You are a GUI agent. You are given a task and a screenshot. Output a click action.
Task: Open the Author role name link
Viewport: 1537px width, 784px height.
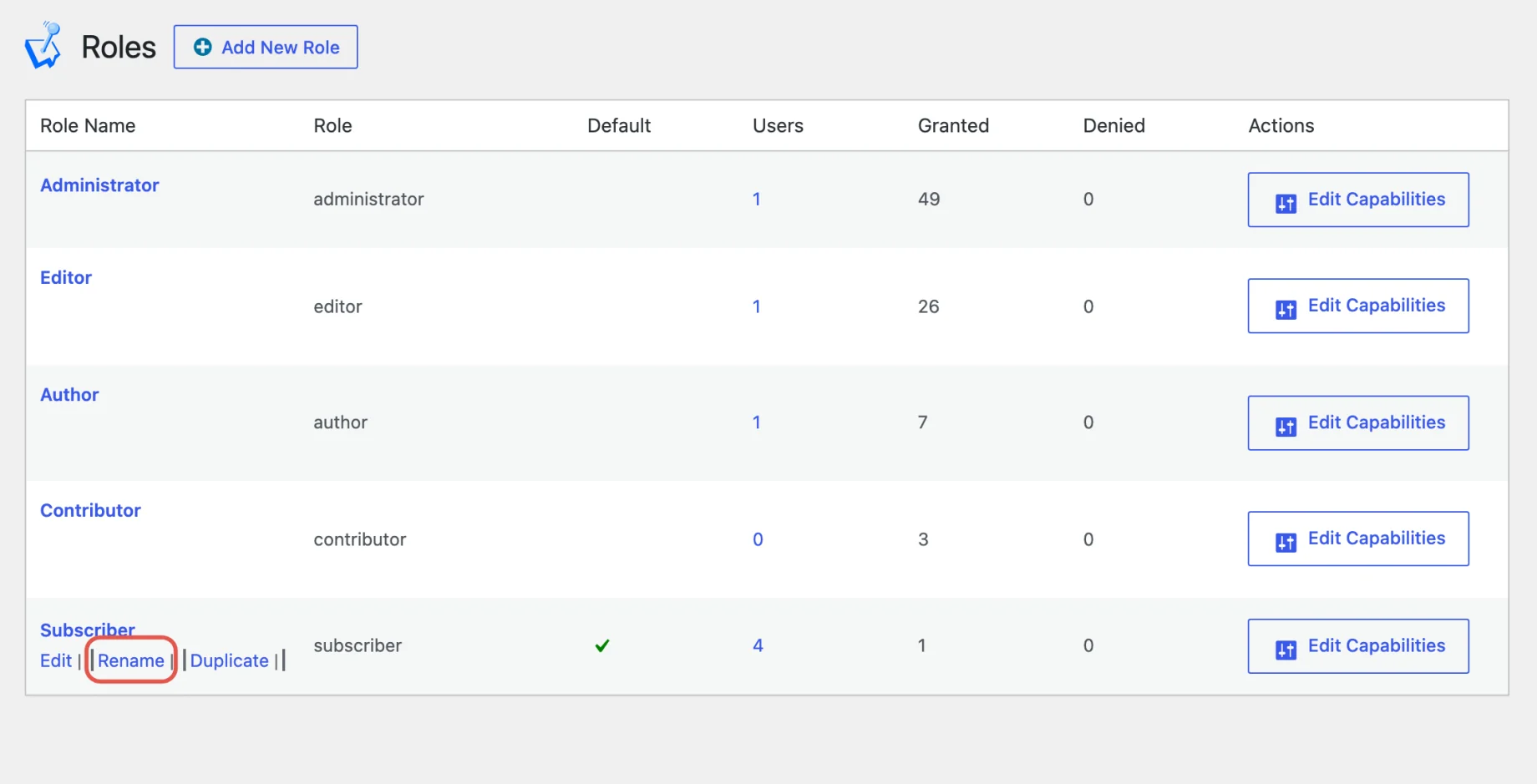(69, 394)
